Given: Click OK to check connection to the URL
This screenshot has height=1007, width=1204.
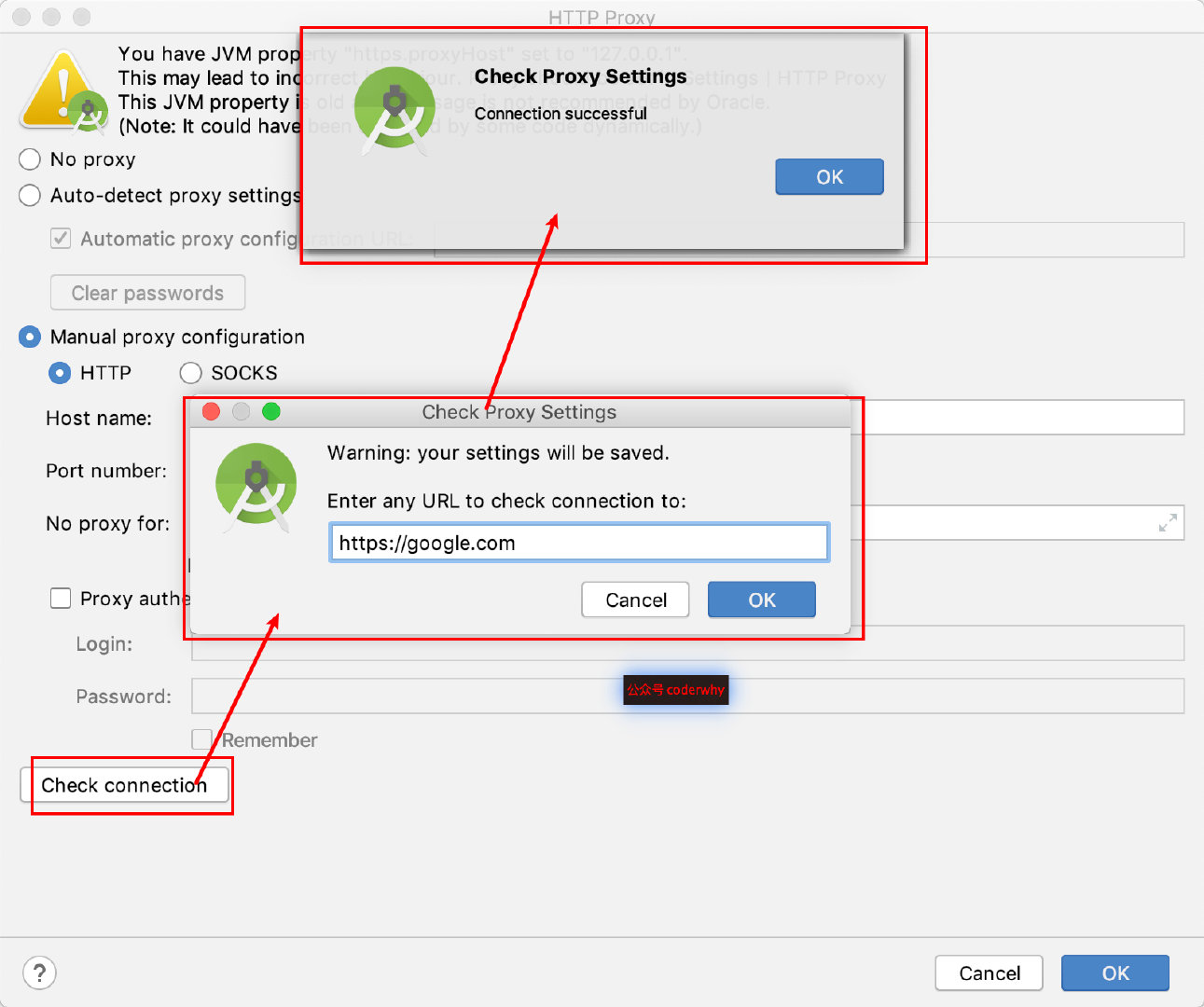Looking at the screenshot, I should tap(762, 600).
